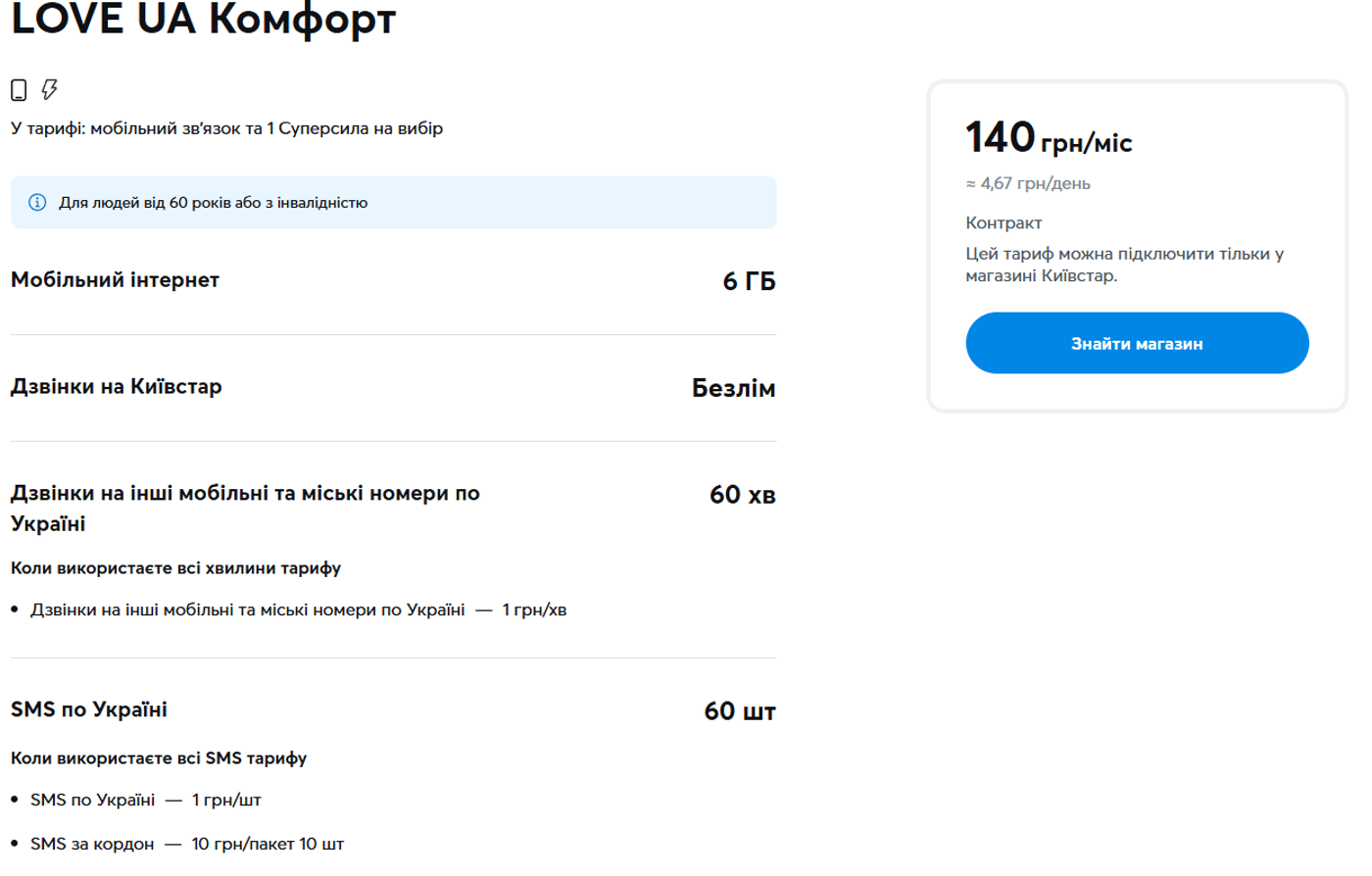Click the 60 шт SMS value

[739, 712]
